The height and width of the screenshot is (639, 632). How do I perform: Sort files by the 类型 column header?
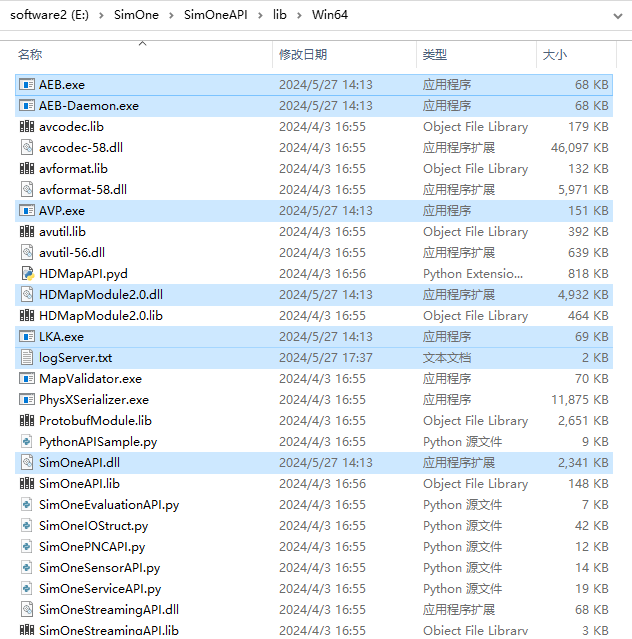click(435, 55)
